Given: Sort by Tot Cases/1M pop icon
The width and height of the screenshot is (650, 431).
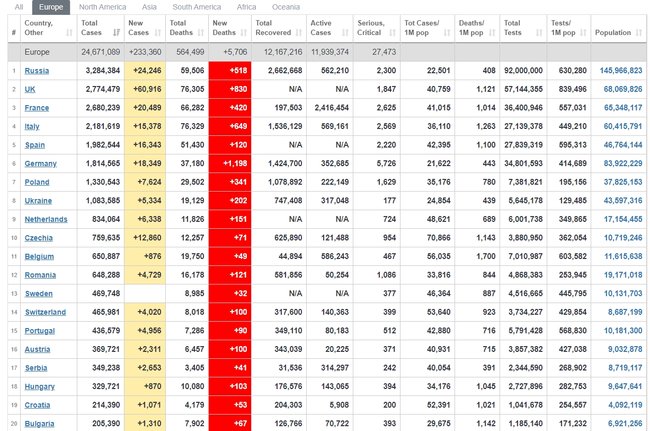Looking at the screenshot, I should point(447,32).
